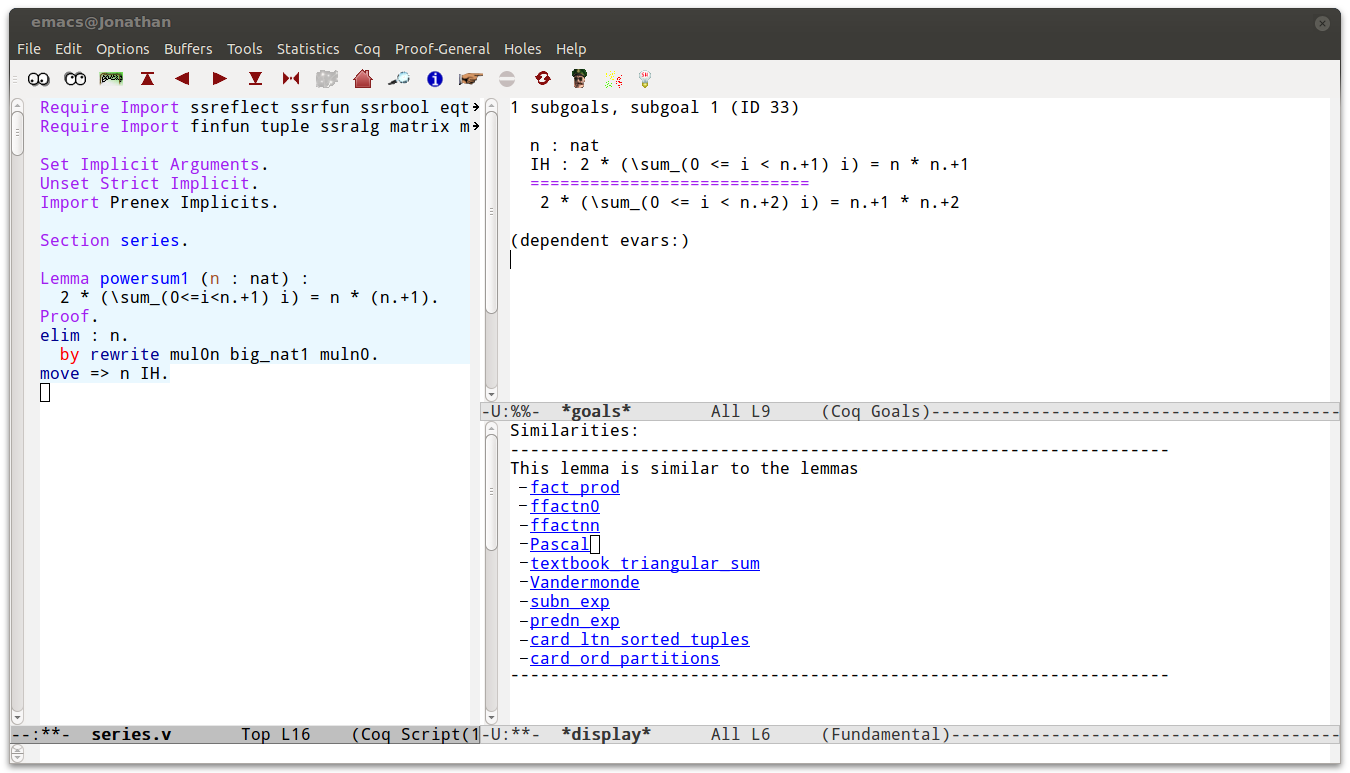Retract buffer with the up-arrow-bar icon

pos(148,78)
